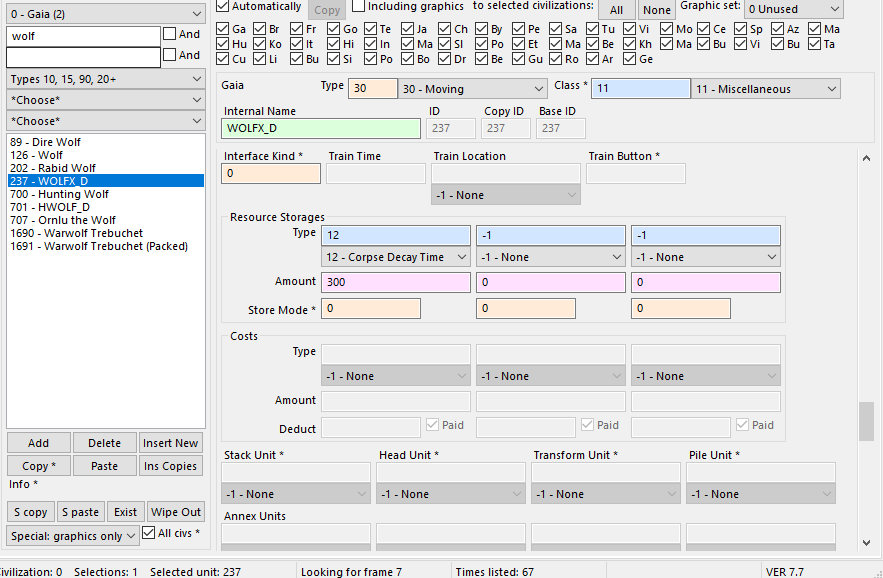This screenshot has width=883, height=578.
Task: Click the All civilizations button
Action: [617, 10]
